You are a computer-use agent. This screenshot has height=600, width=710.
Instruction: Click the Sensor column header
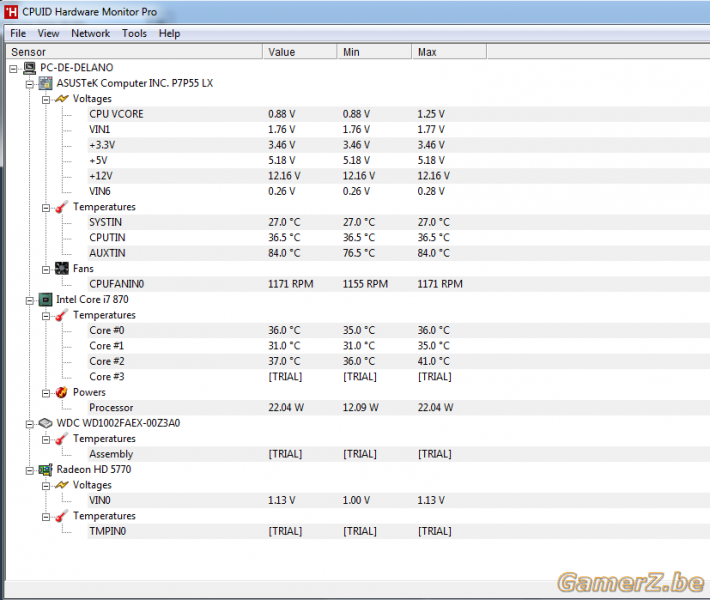pos(134,52)
